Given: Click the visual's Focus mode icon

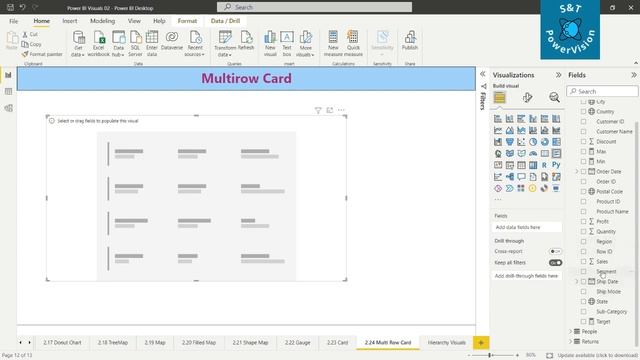Looking at the screenshot, I should pos(330,110).
